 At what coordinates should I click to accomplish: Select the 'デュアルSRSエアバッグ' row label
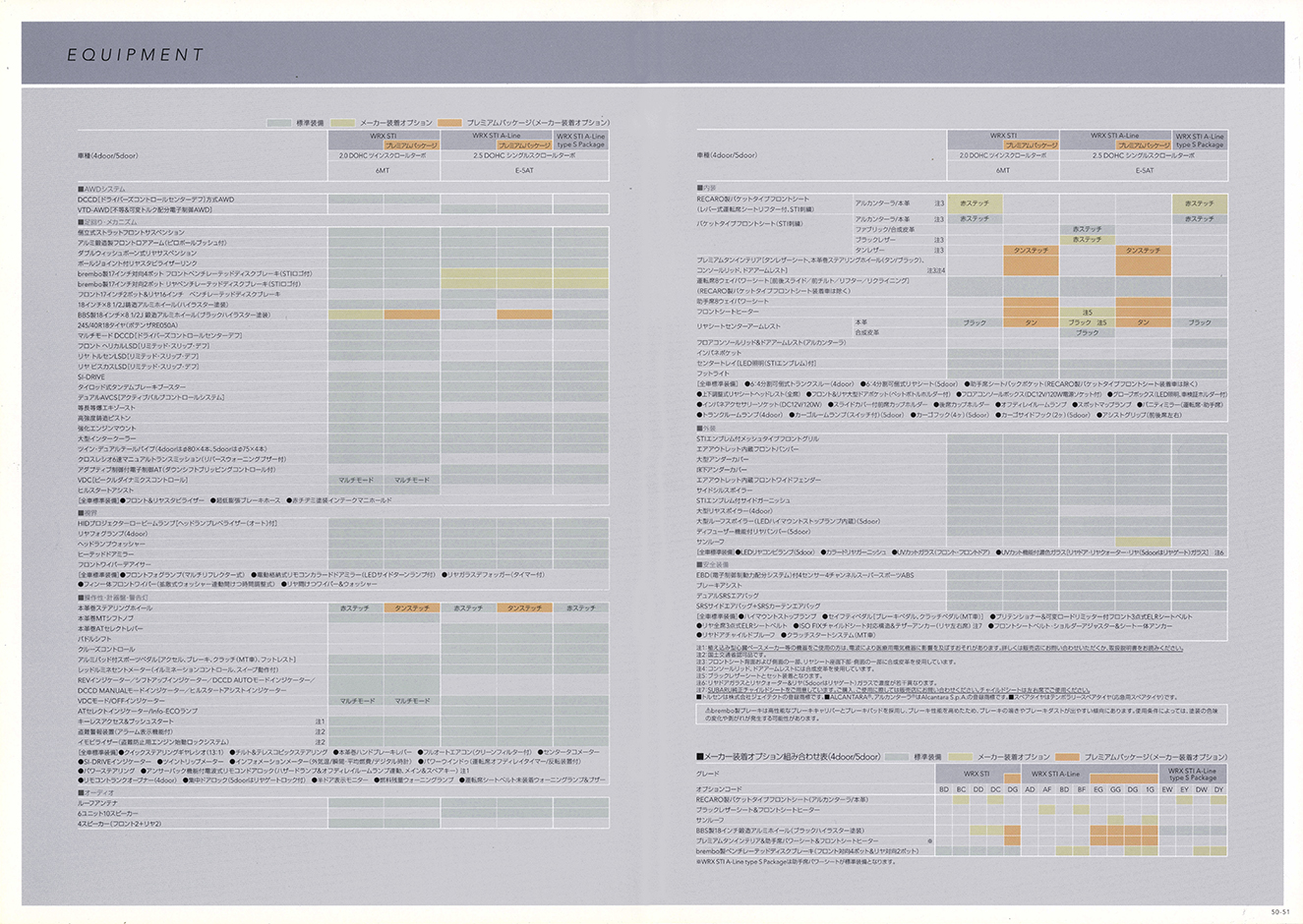[727, 596]
